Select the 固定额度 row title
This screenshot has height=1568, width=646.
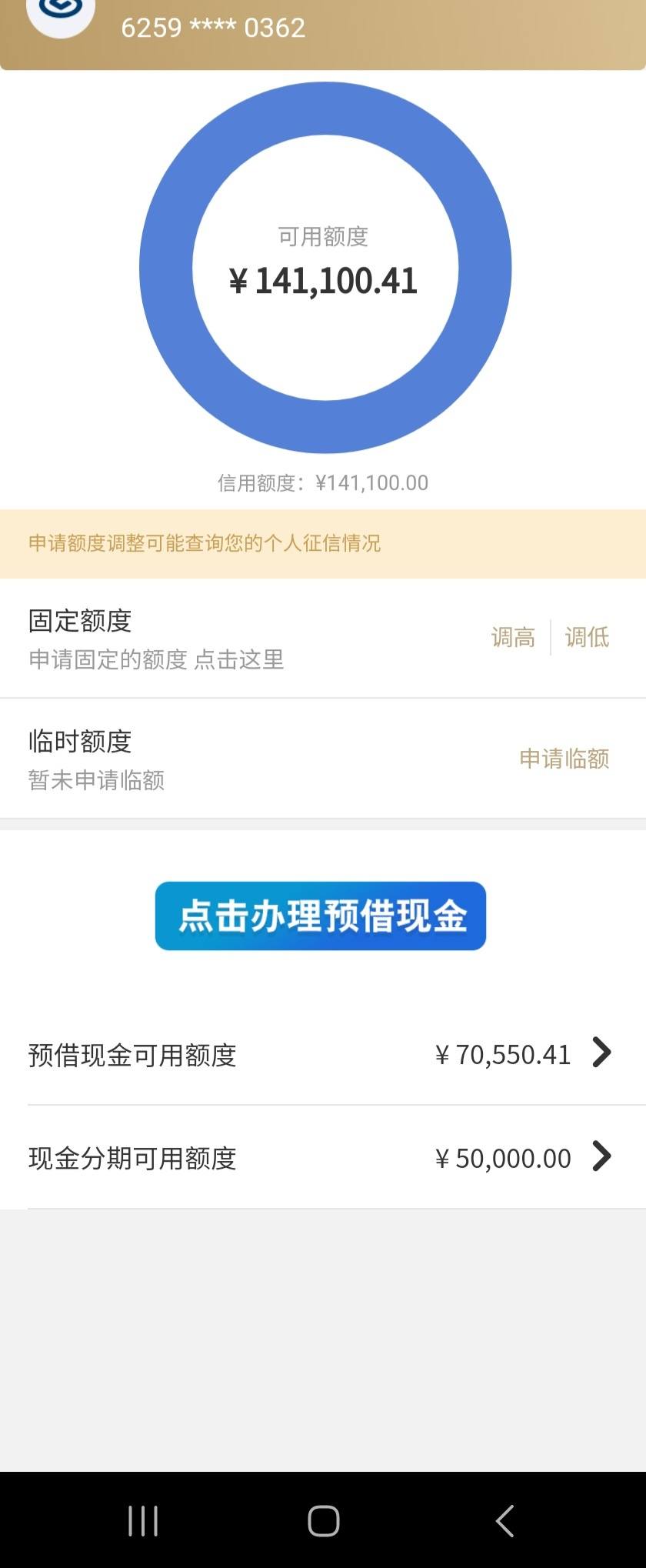(x=80, y=621)
